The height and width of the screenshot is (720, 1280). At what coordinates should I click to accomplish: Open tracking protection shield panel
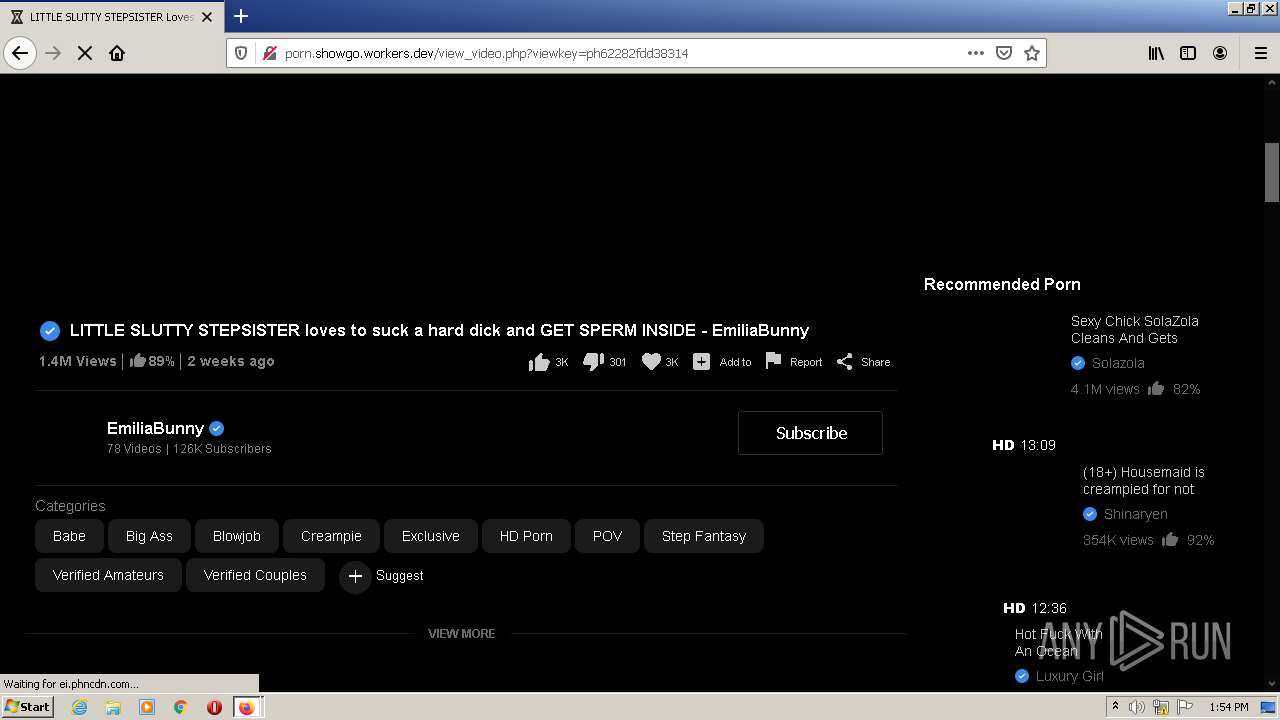[241, 53]
